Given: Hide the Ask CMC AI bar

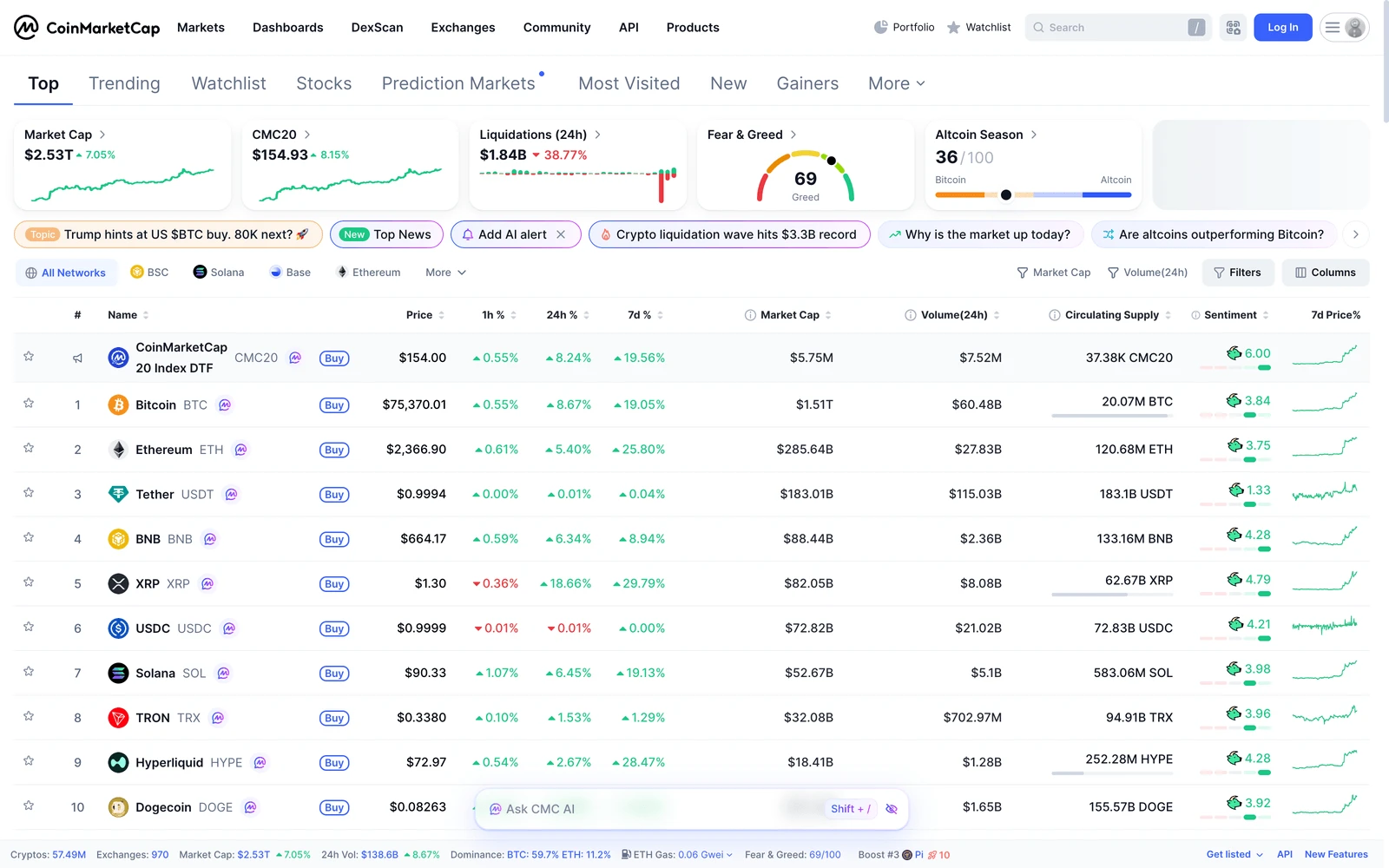Looking at the screenshot, I should pos(892,809).
